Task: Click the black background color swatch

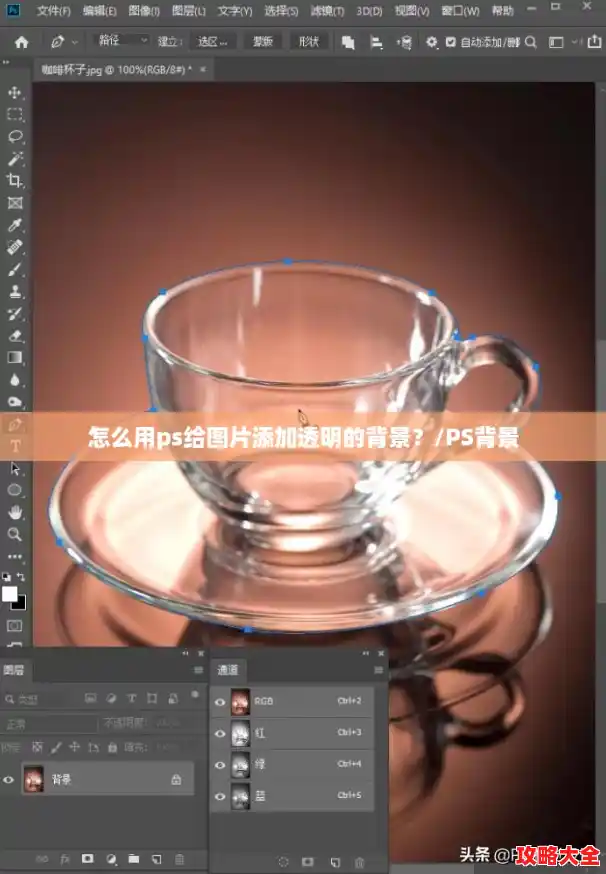Action: click(x=21, y=603)
